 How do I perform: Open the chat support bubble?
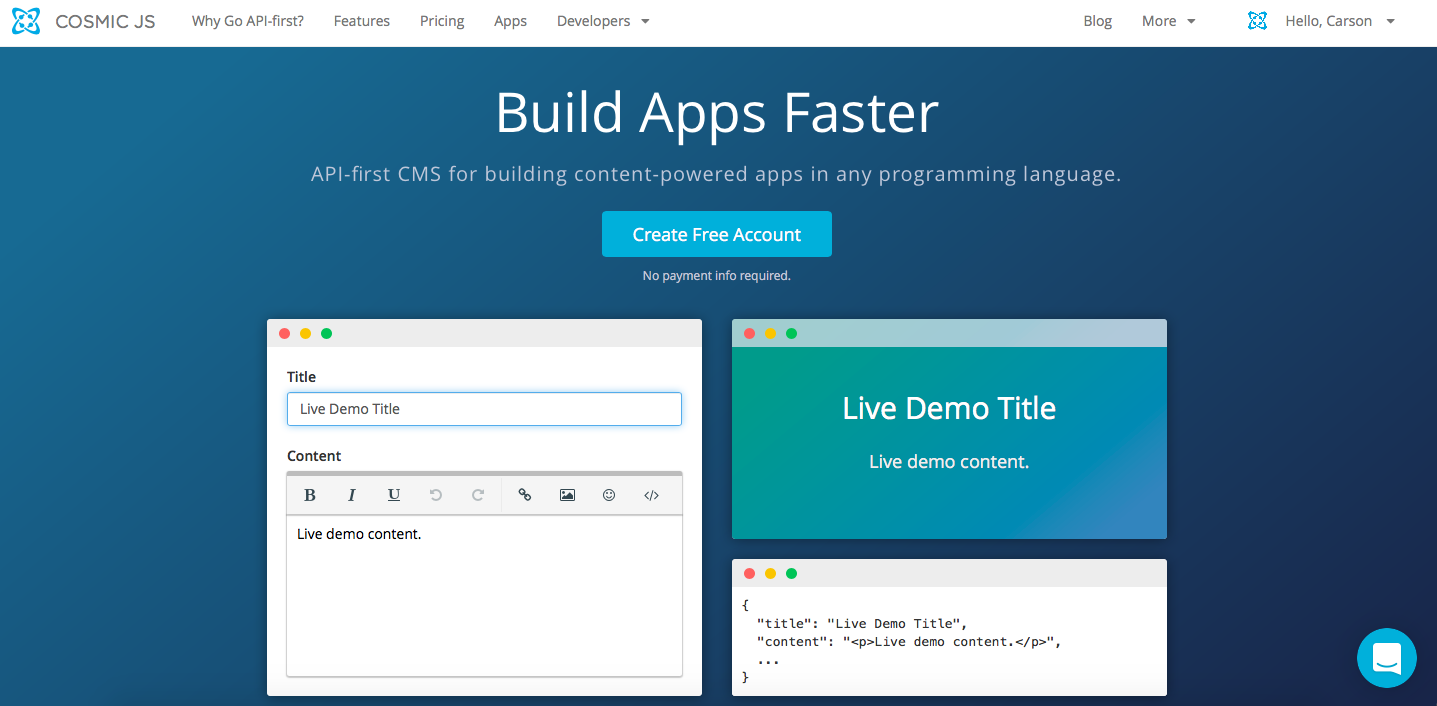pyautogui.click(x=1386, y=658)
